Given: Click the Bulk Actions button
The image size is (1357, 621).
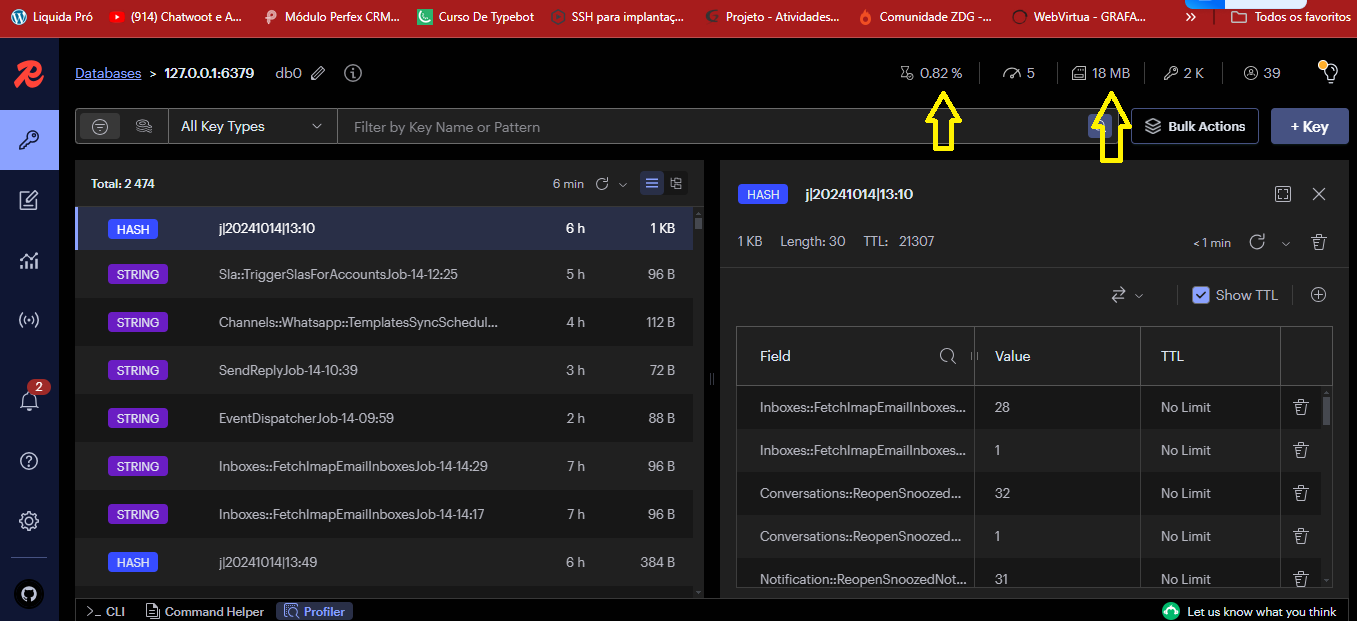Looking at the screenshot, I should [x=1195, y=127].
